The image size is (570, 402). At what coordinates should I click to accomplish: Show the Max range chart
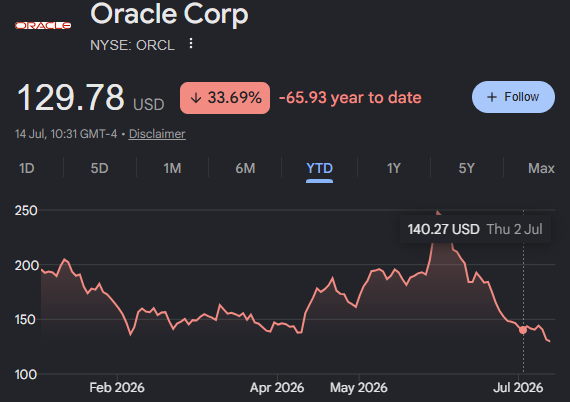tap(541, 168)
